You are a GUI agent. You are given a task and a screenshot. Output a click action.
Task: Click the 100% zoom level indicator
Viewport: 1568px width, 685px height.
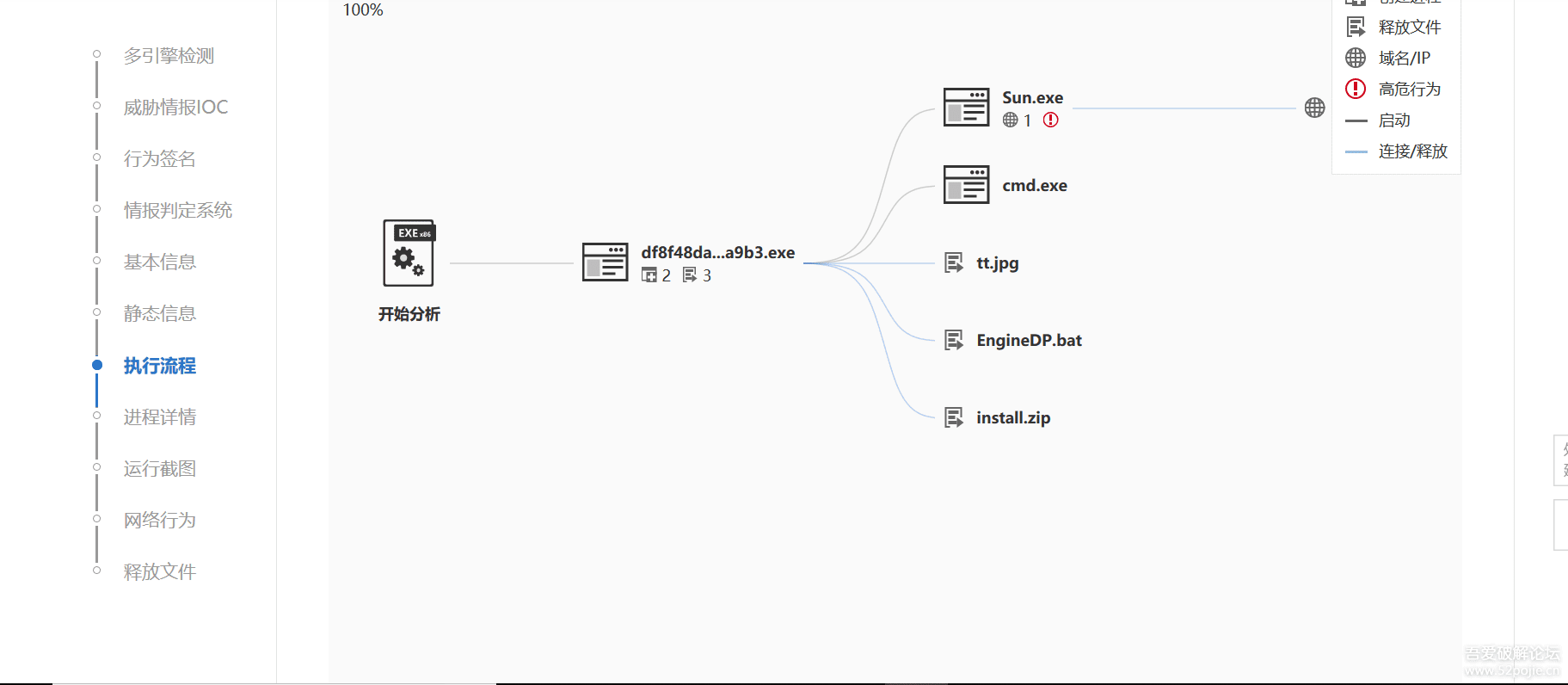coord(363,9)
